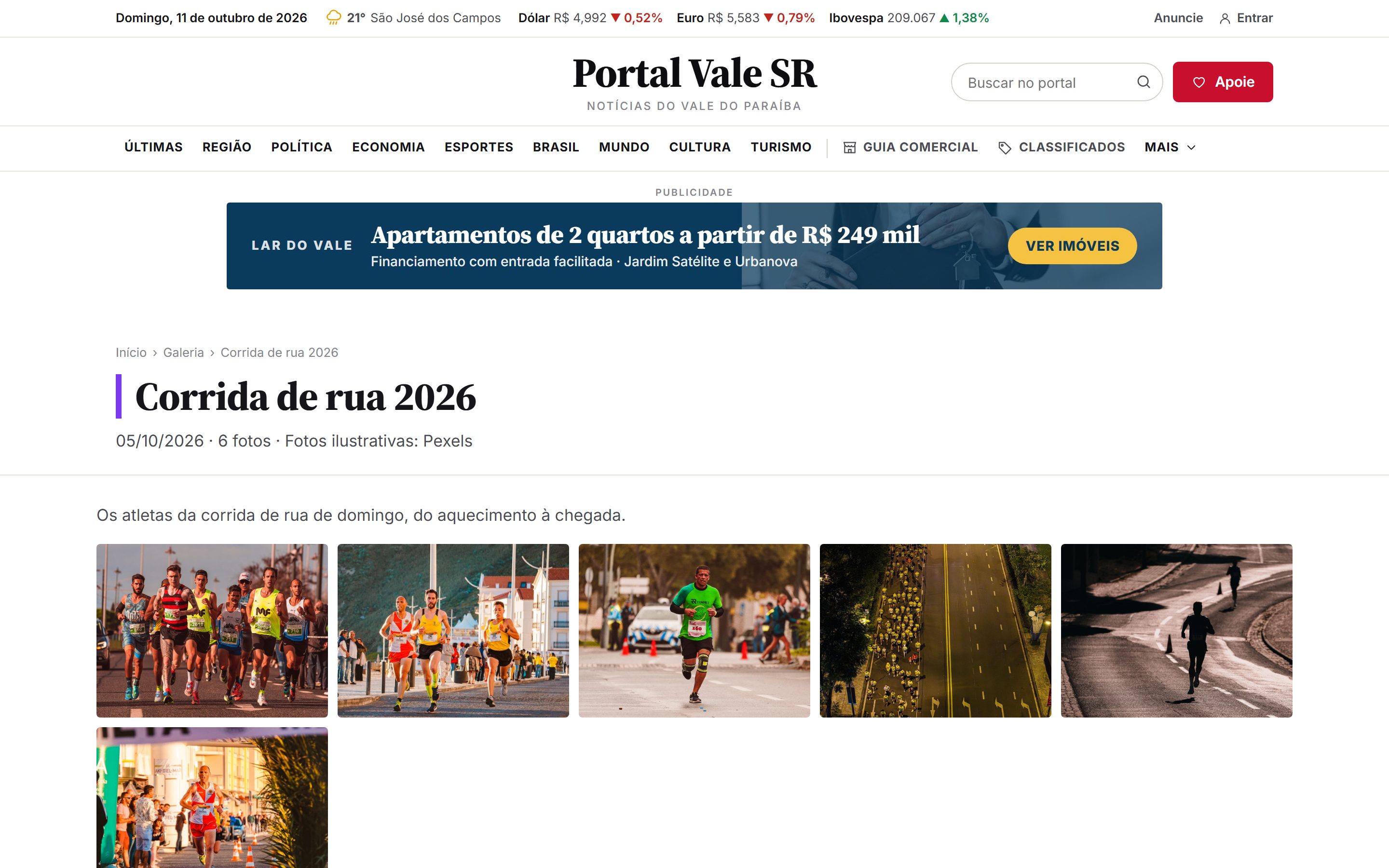Open silhouette runner on road photo
Image resolution: width=1389 pixels, height=868 pixels.
coord(1176,630)
